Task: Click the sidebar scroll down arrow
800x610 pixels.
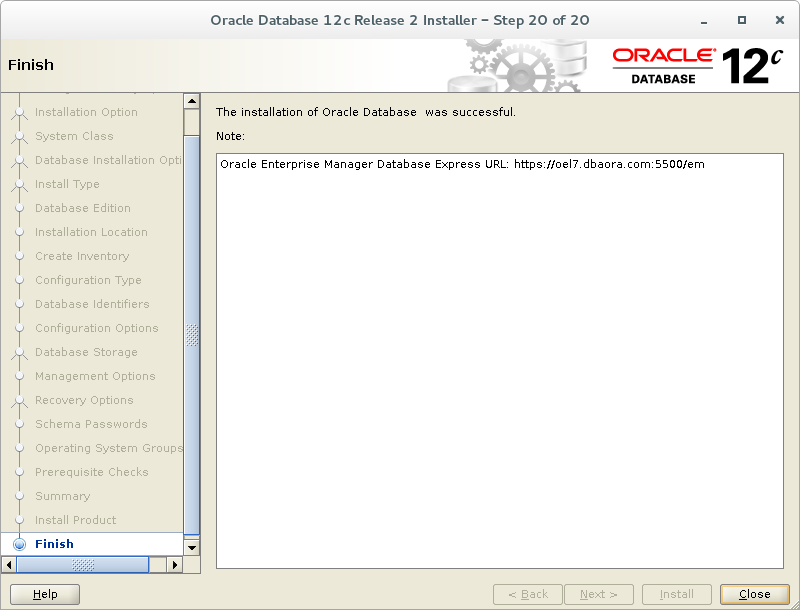Action: (191, 548)
